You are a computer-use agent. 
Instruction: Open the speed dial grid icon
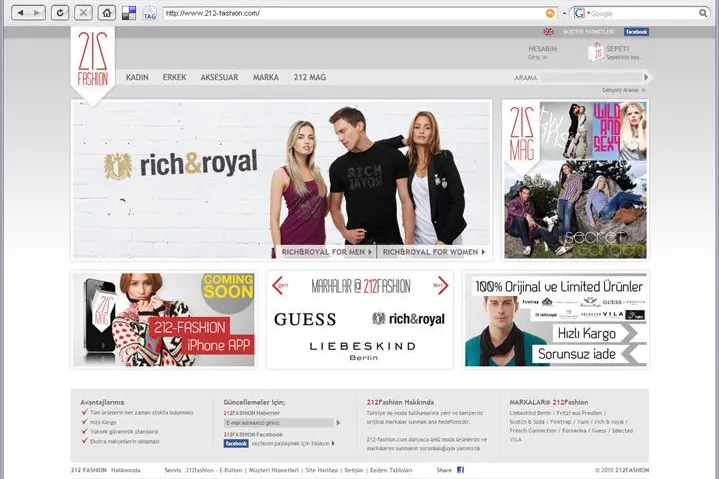[129, 13]
